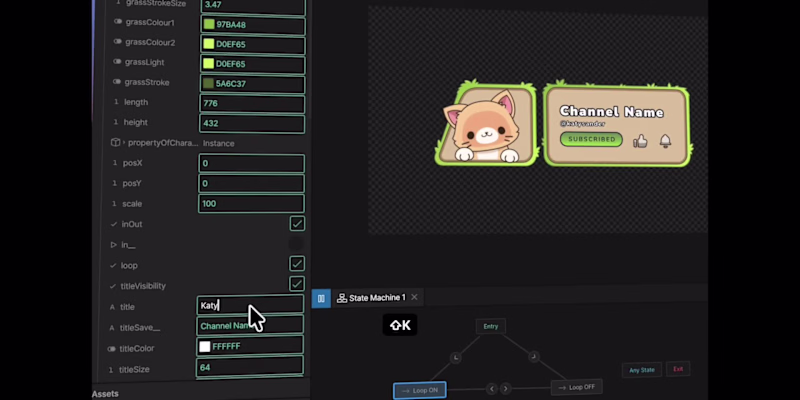Click the bell notification icon on the artboard
The height and width of the screenshot is (400, 800).
[665, 141]
